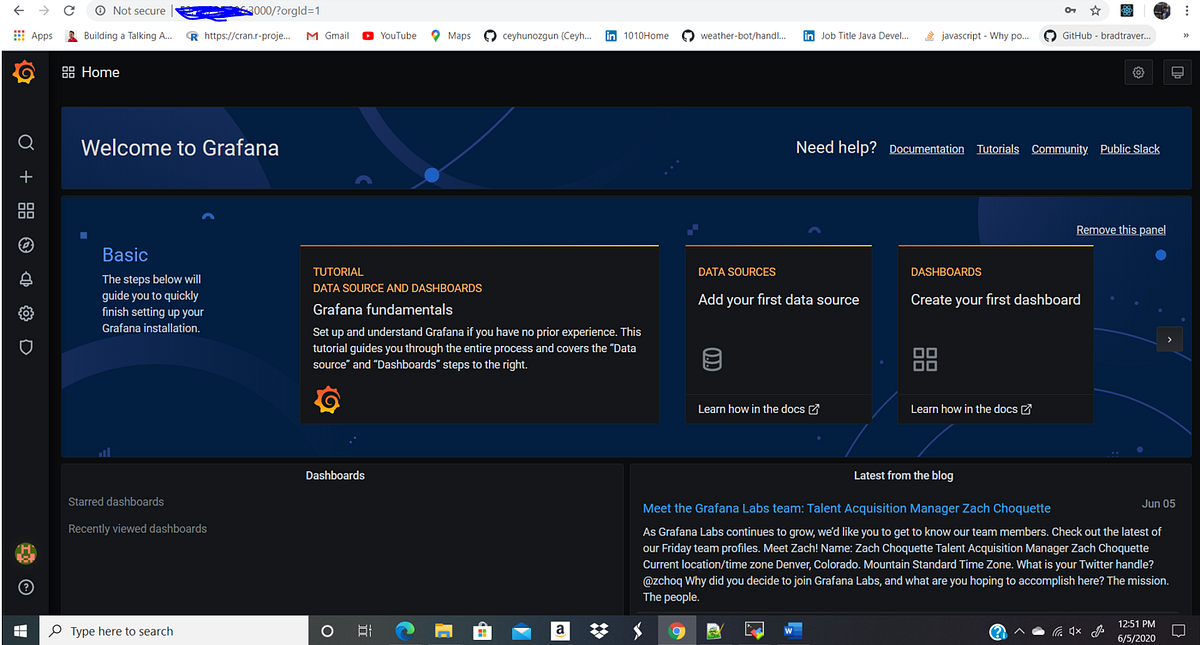Select the Explore compass icon
Viewport: 1200px width, 645px height.
pyautogui.click(x=25, y=244)
